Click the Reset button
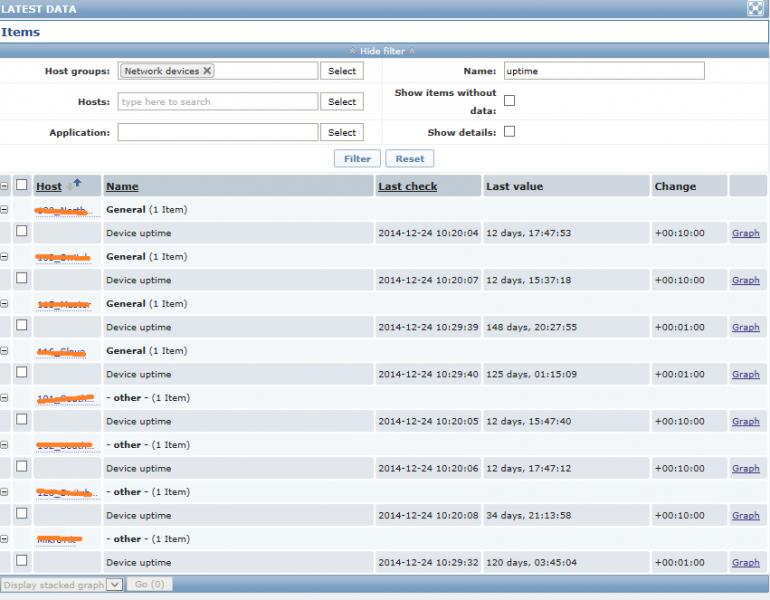The height and width of the screenshot is (600, 770). [409, 158]
